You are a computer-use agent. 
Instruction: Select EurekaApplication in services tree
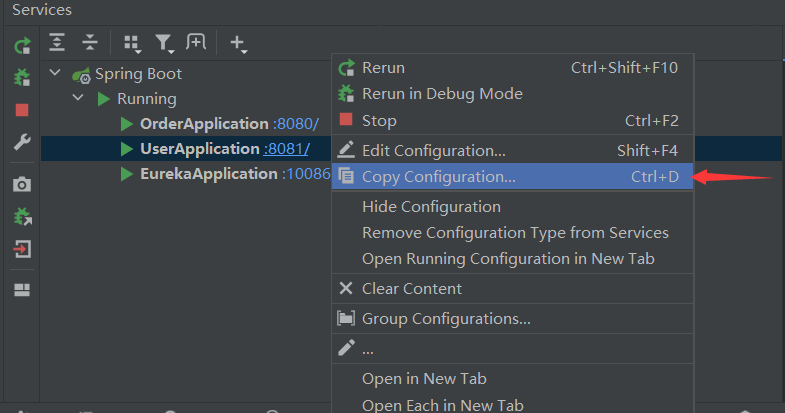point(208,174)
